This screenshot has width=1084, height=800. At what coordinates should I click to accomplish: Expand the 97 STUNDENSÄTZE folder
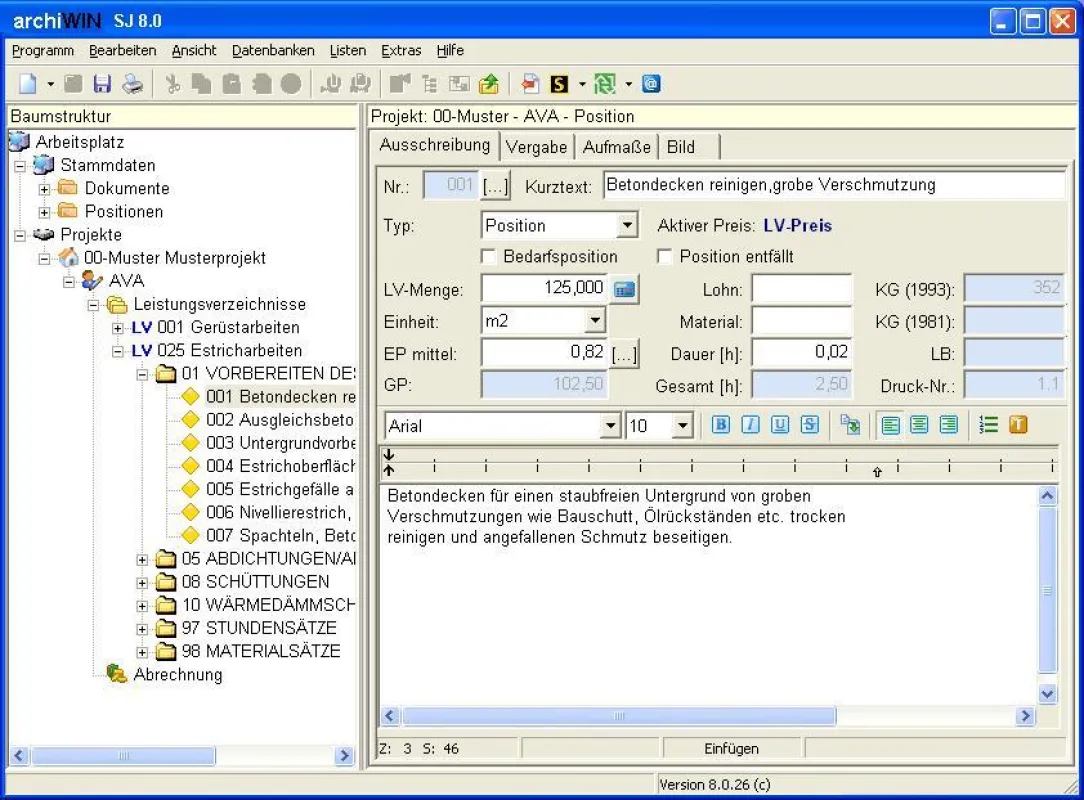click(142, 629)
